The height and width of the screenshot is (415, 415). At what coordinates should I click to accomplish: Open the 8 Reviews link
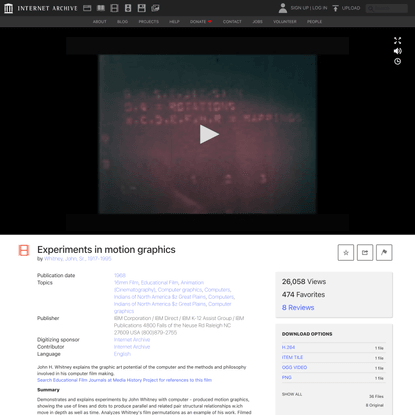298,307
